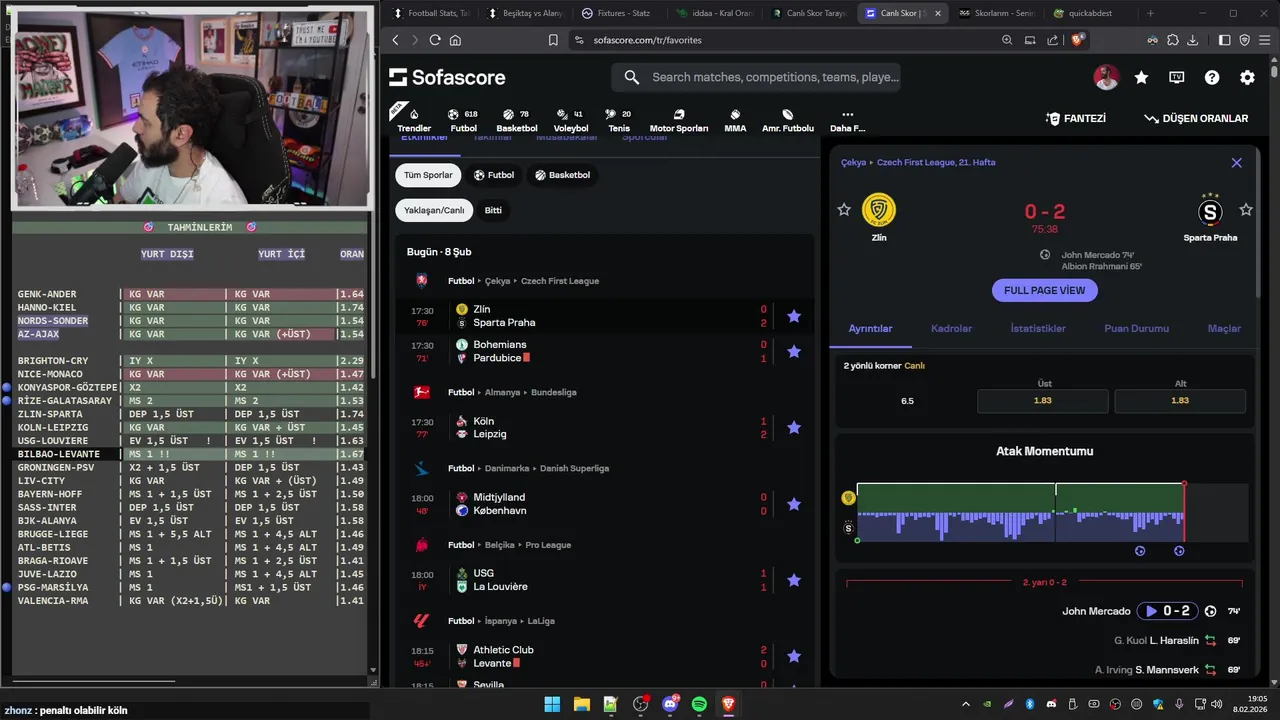Open Brave shields icon
This screenshot has height=720, width=1280.
click(x=1077, y=40)
